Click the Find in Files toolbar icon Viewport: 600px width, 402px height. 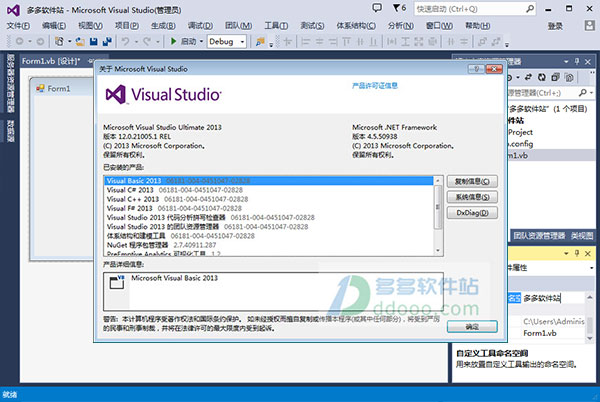[260, 41]
